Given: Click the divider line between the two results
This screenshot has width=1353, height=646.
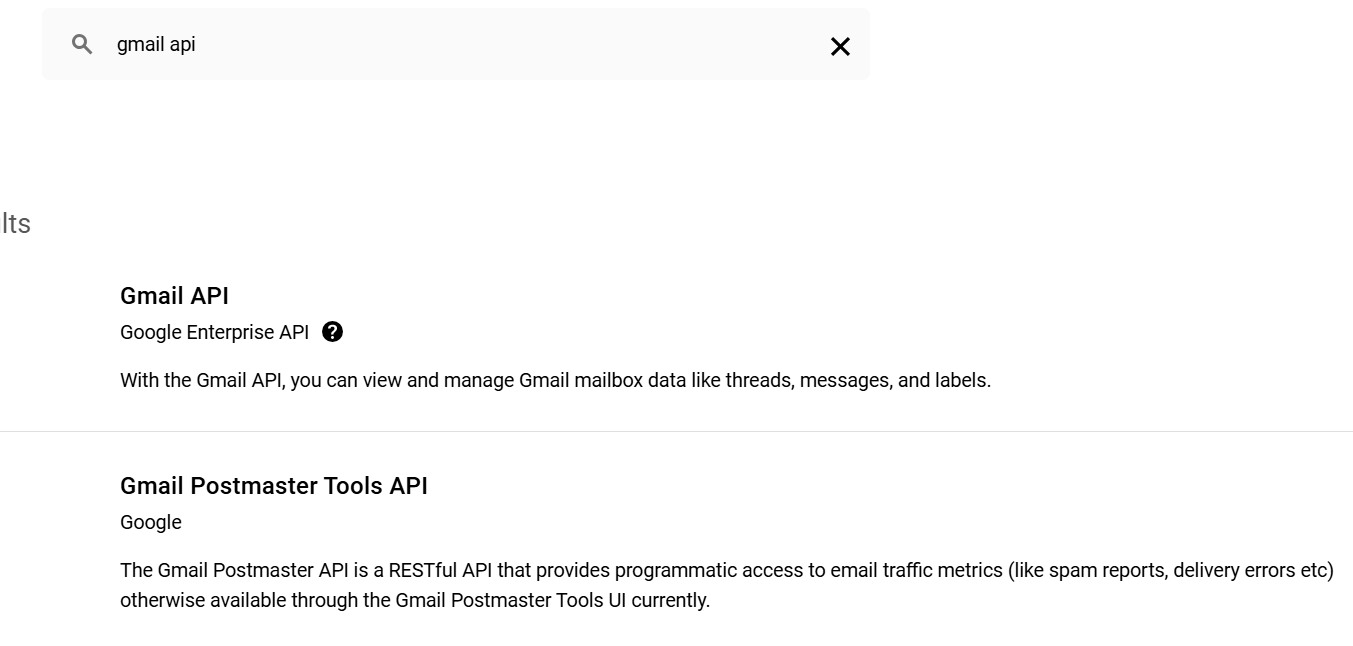Looking at the screenshot, I should 676,432.
